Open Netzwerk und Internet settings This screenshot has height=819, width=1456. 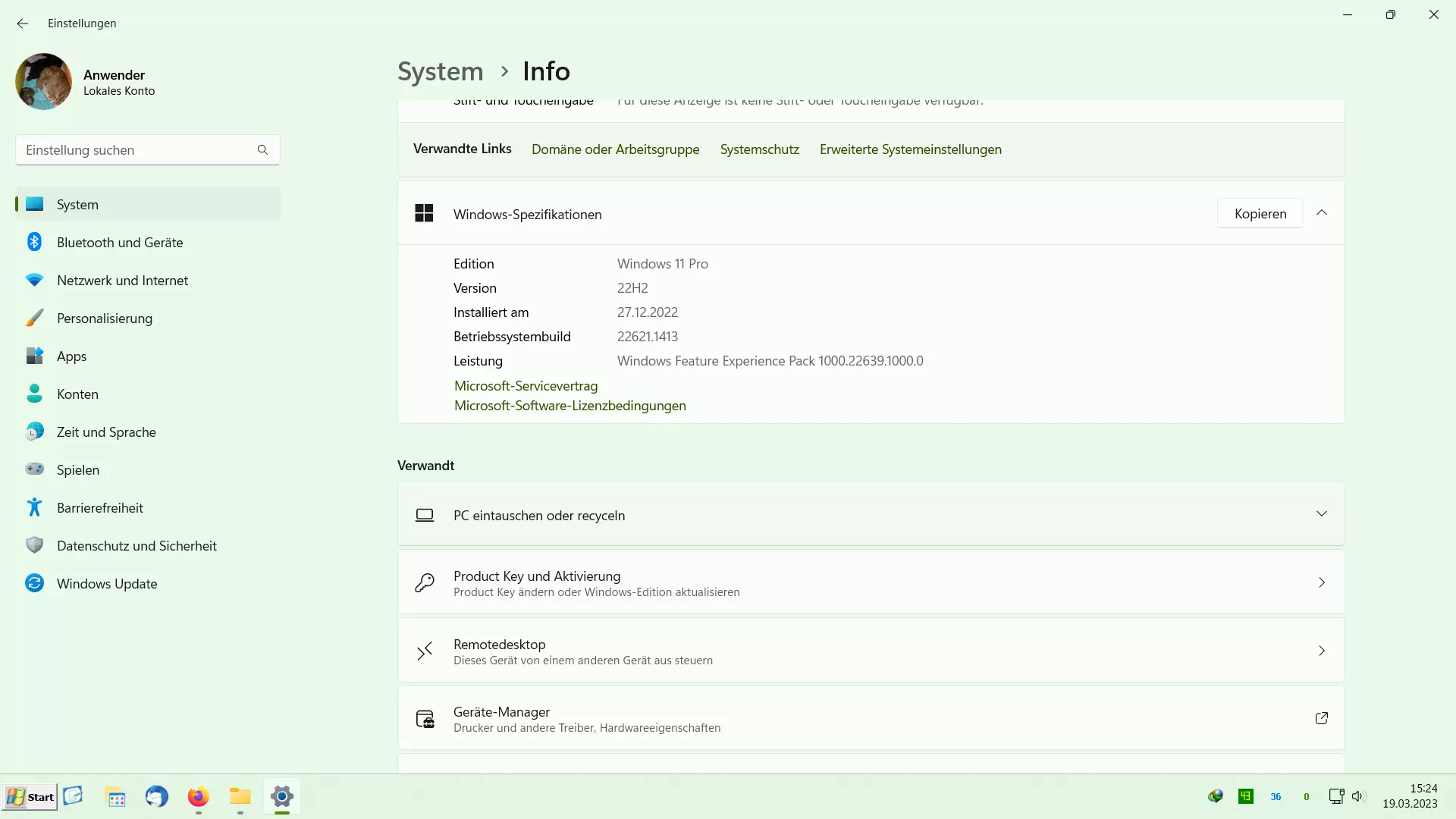148,280
